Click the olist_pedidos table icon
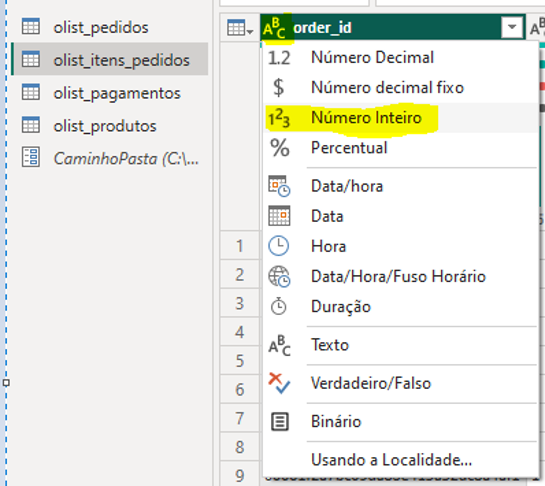Screen dimensions: 545x486 (x=31, y=26)
